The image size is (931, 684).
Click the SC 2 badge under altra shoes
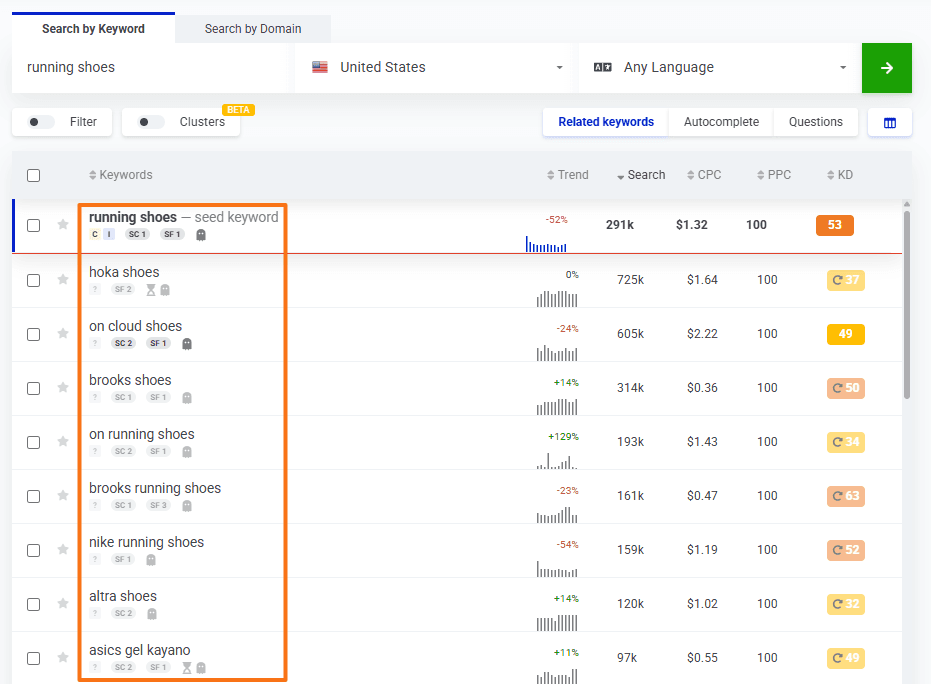pyautogui.click(x=124, y=613)
